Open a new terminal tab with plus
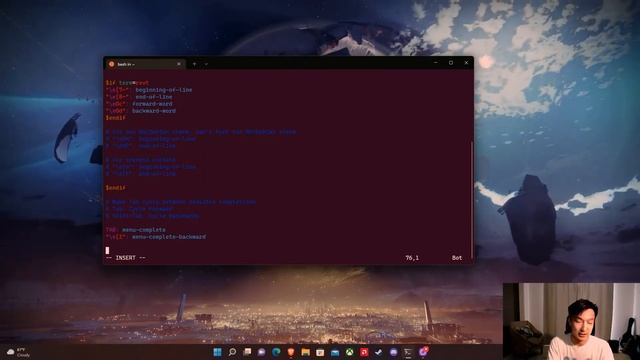The image size is (640, 360). click(x=194, y=64)
